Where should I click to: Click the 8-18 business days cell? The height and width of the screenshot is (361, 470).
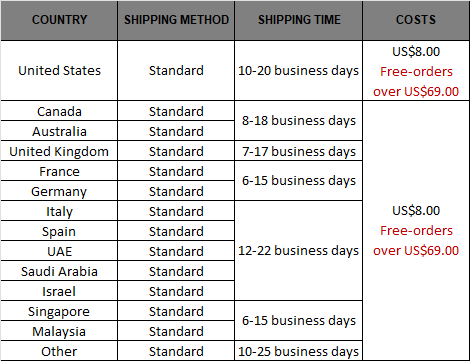pos(299,121)
